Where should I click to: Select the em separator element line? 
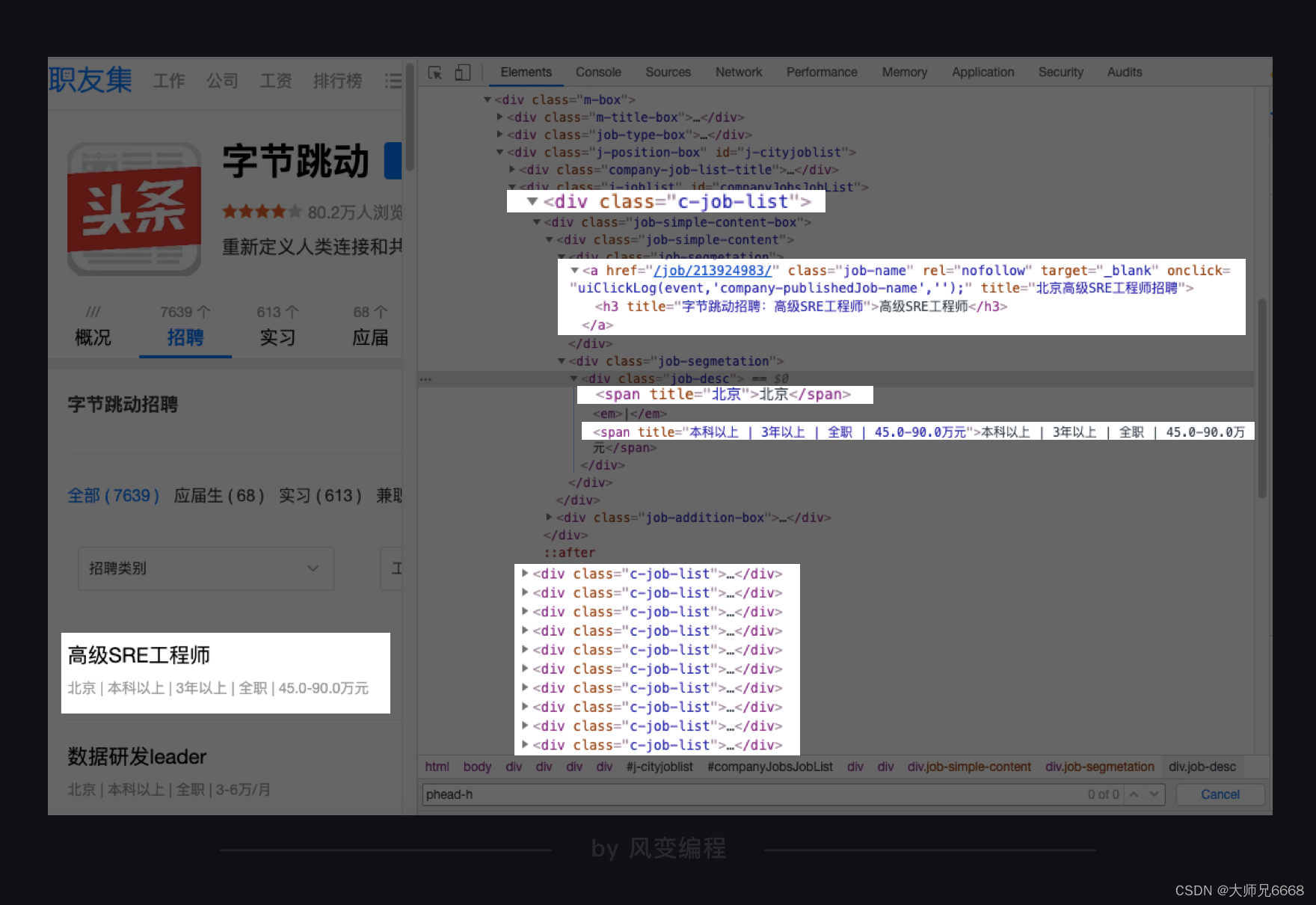[x=630, y=414]
